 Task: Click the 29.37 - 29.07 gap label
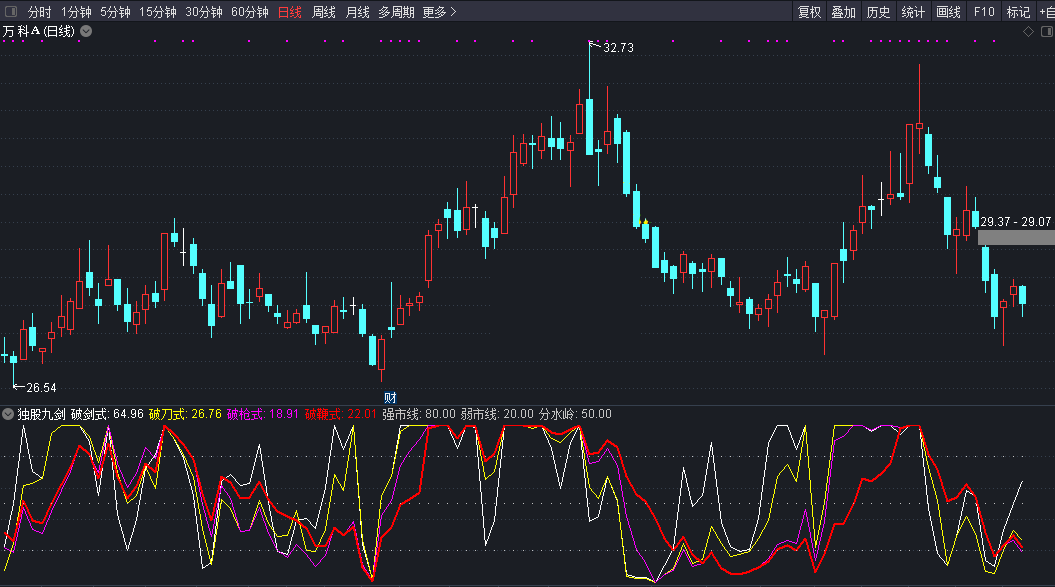point(1015,221)
